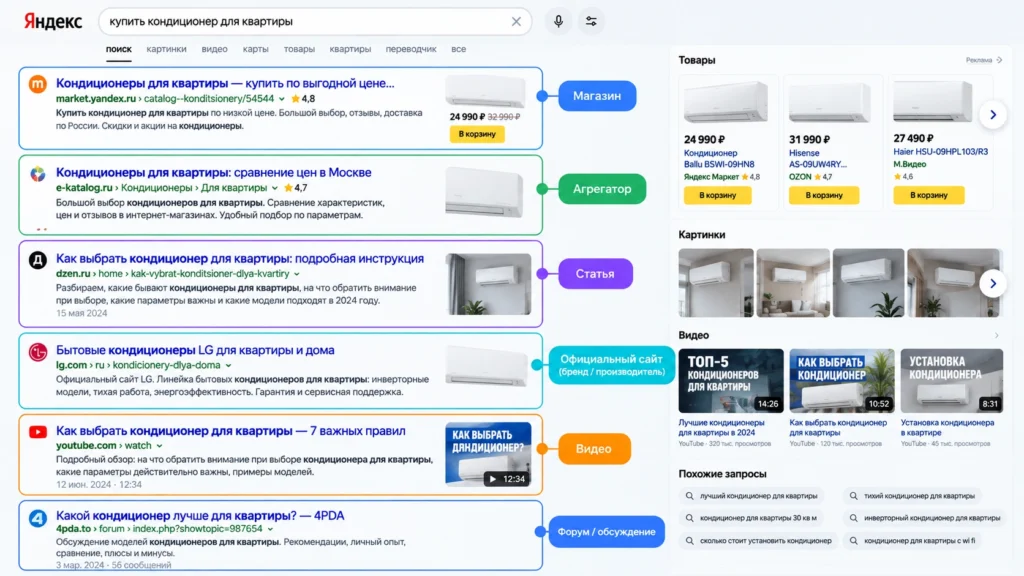This screenshot has height=576, width=1024.
Task: Click YouTube favicon icon
Action: [x=38, y=432]
